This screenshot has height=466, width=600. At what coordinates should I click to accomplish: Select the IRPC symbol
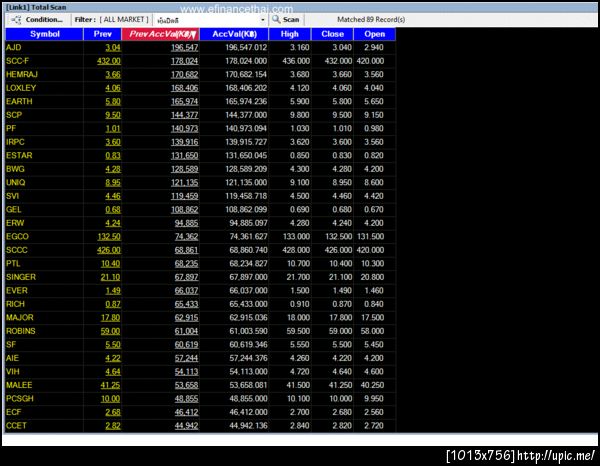point(15,142)
